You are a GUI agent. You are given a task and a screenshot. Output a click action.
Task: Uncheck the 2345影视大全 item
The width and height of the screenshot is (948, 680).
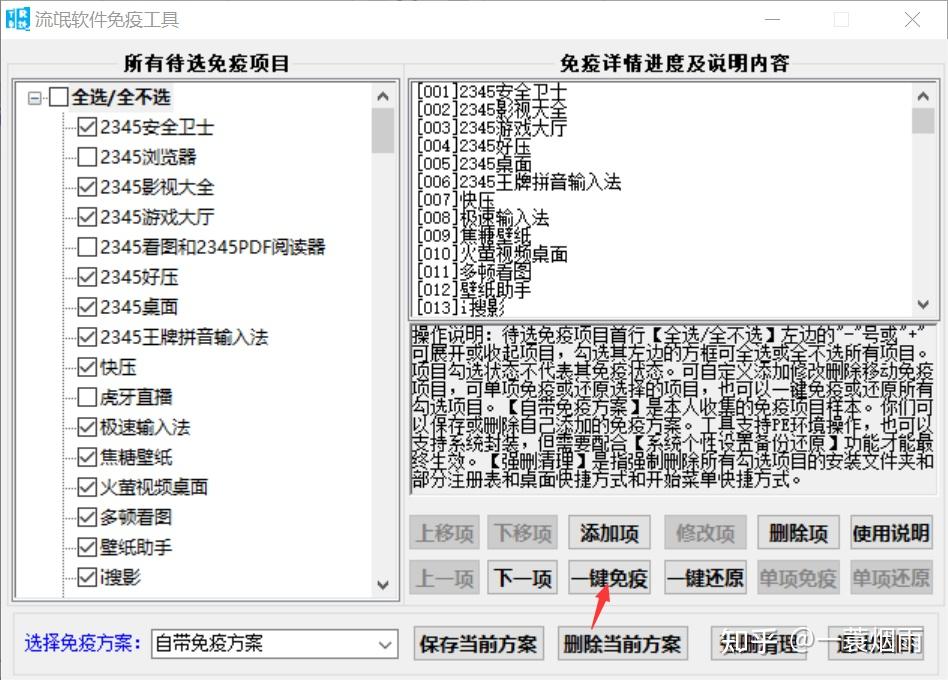[x=87, y=187]
